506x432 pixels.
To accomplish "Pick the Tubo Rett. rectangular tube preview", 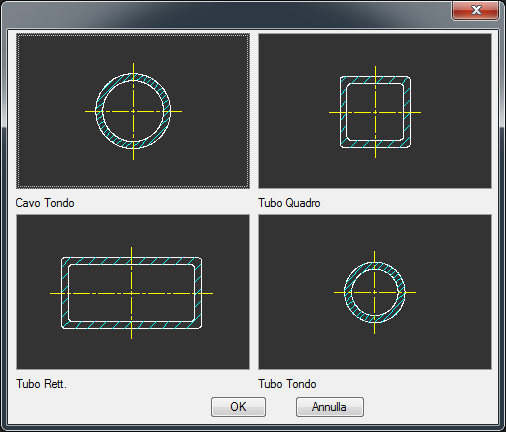I will click(x=133, y=292).
